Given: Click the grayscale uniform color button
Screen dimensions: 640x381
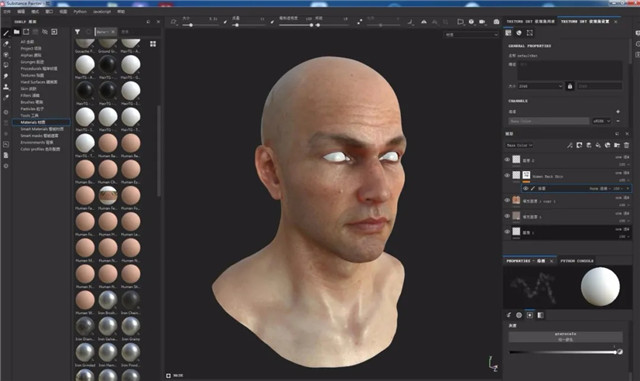Looking at the screenshot, I should pyautogui.click(x=565, y=336).
